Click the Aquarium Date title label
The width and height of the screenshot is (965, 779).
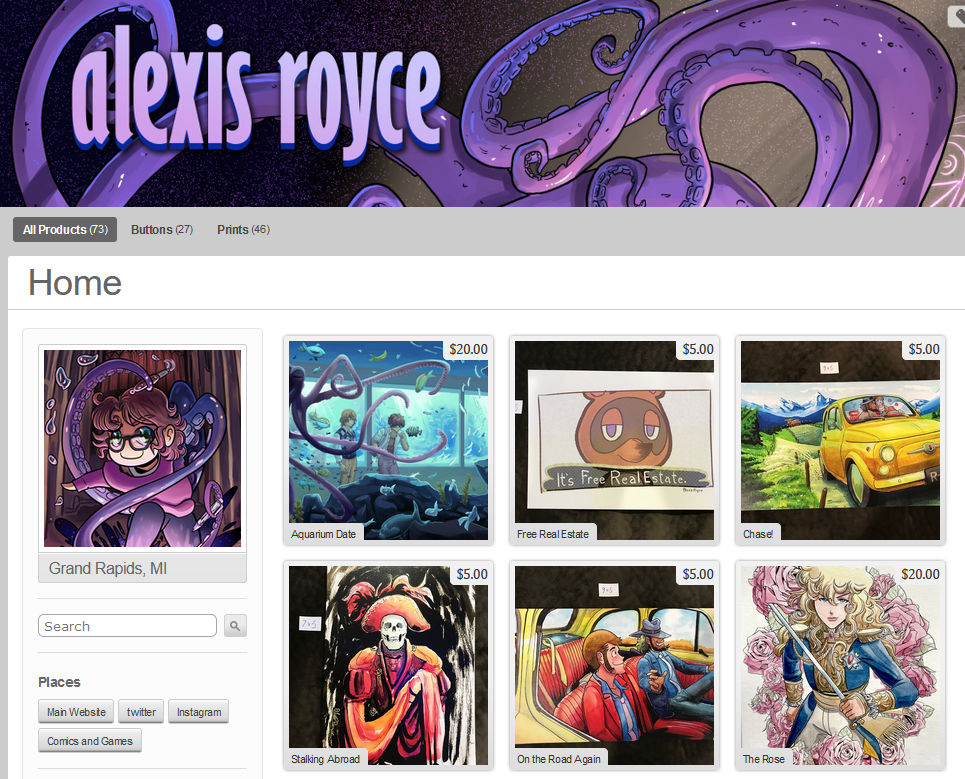coord(324,533)
